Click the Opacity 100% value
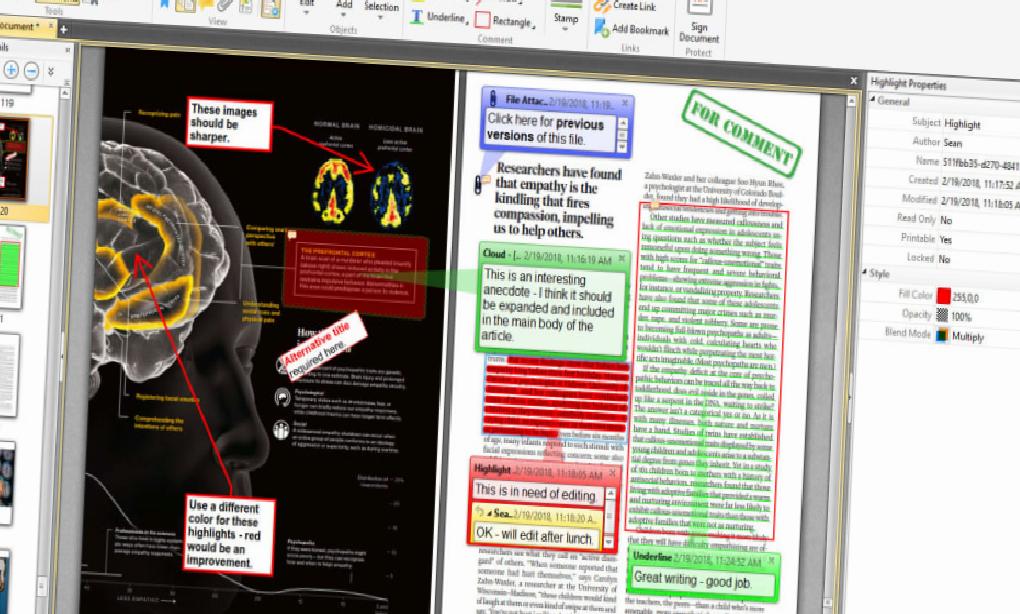Screen dimensions: 1020x614 coord(961,317)
